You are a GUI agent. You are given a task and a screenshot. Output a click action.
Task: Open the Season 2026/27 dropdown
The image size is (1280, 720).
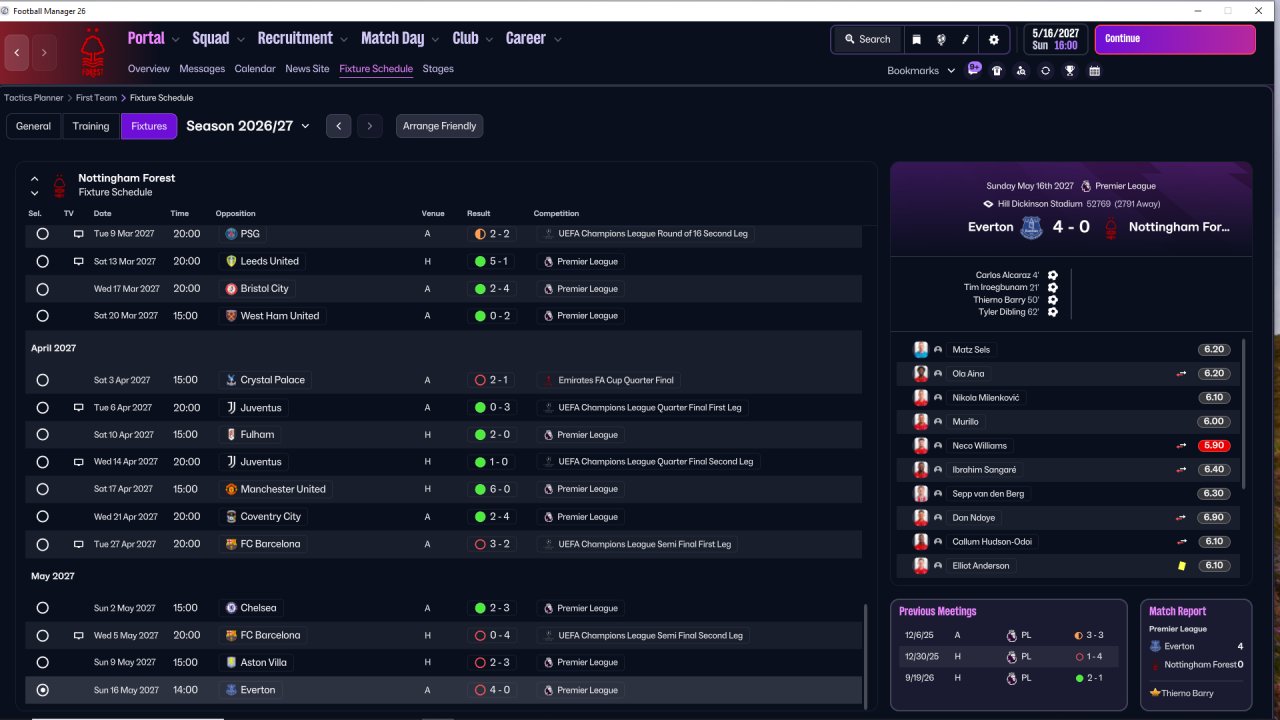pyautogui.click(x=248, y=126)
